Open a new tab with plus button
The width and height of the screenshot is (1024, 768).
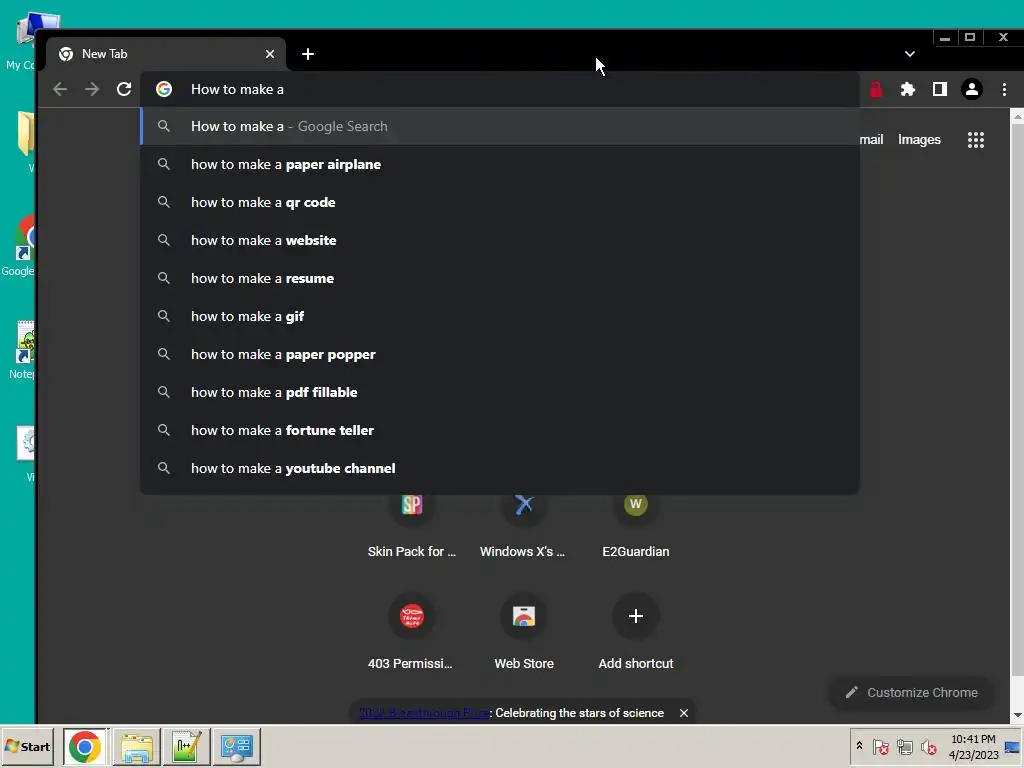(x=308, y=54)
